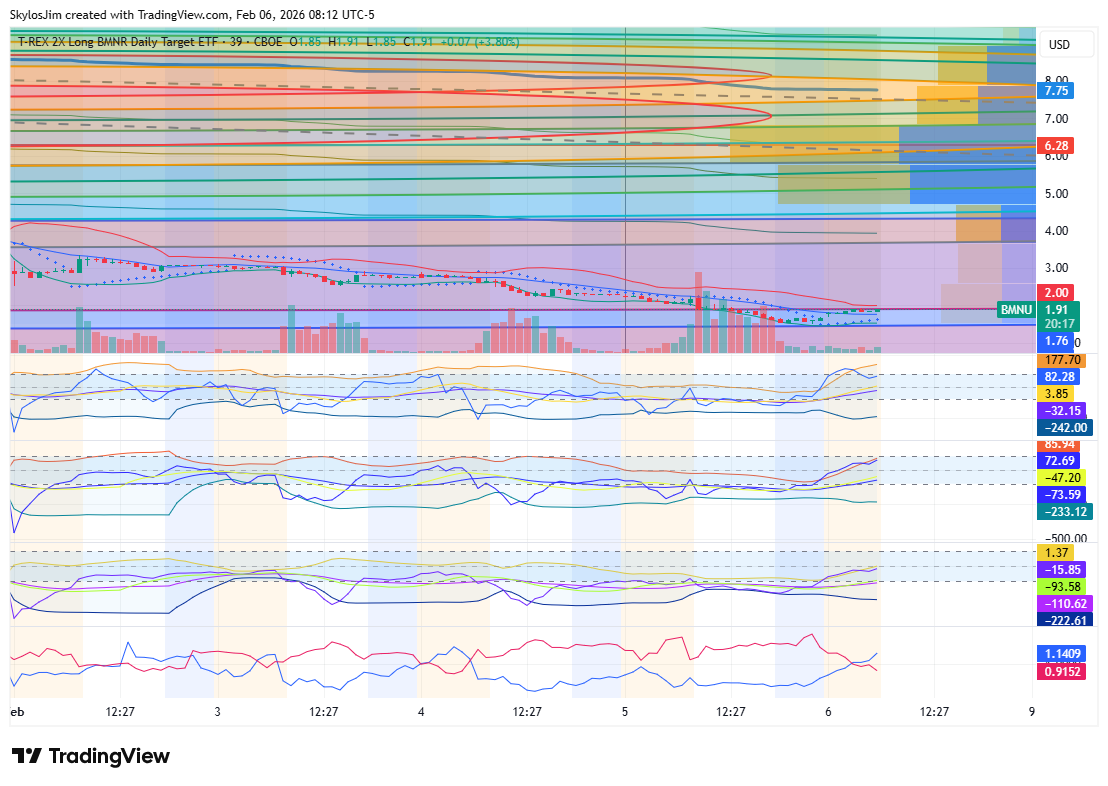The width and height of the screenshot is (1108, 786).
Task: Select the red 6.28 price label
Action: click(1057, 146)
